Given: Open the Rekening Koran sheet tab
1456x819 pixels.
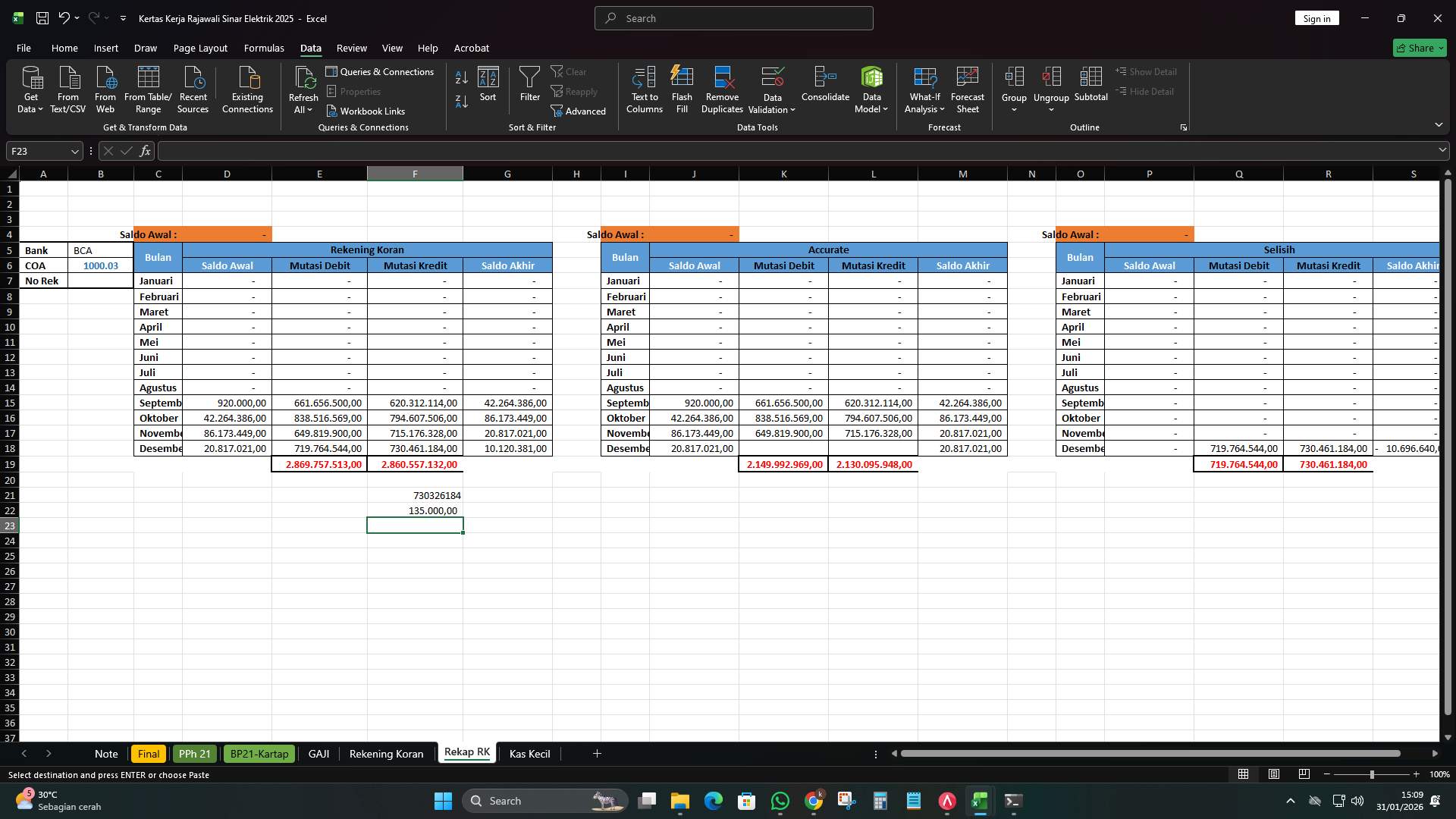Looking at the screenshot, I should (x=385, y=753).
